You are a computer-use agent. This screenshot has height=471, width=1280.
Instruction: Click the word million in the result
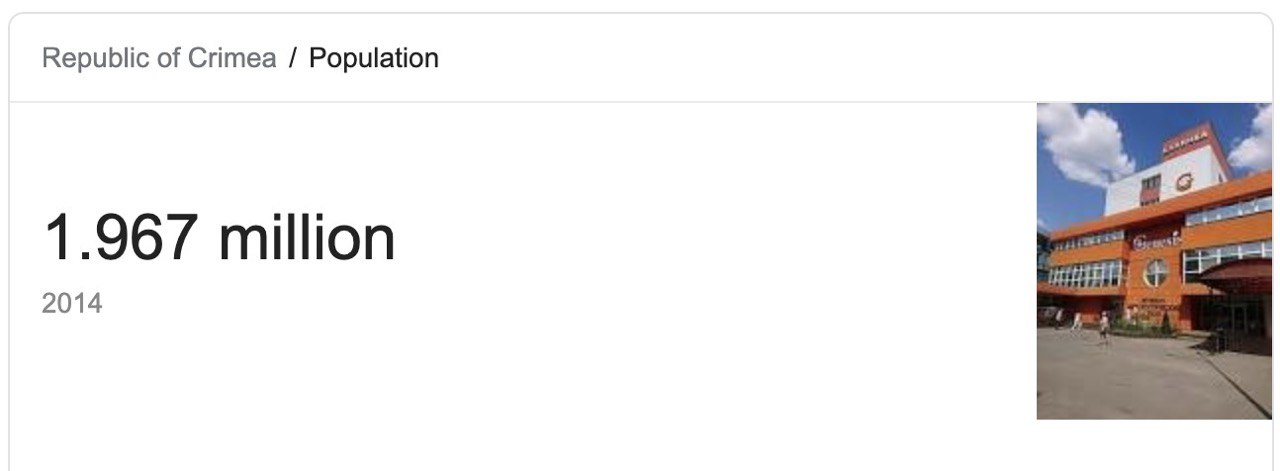pyautogui.click(x=307, y=238)
